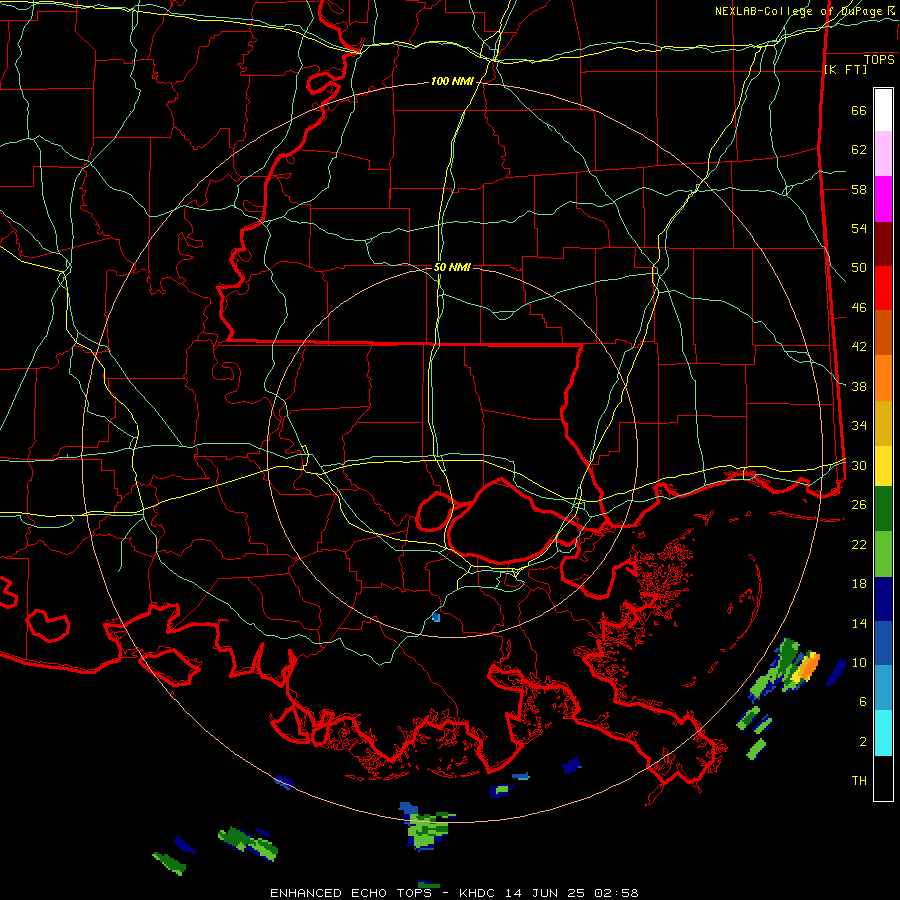
Task: Click the '38' legend value
Action: [859, 386]
